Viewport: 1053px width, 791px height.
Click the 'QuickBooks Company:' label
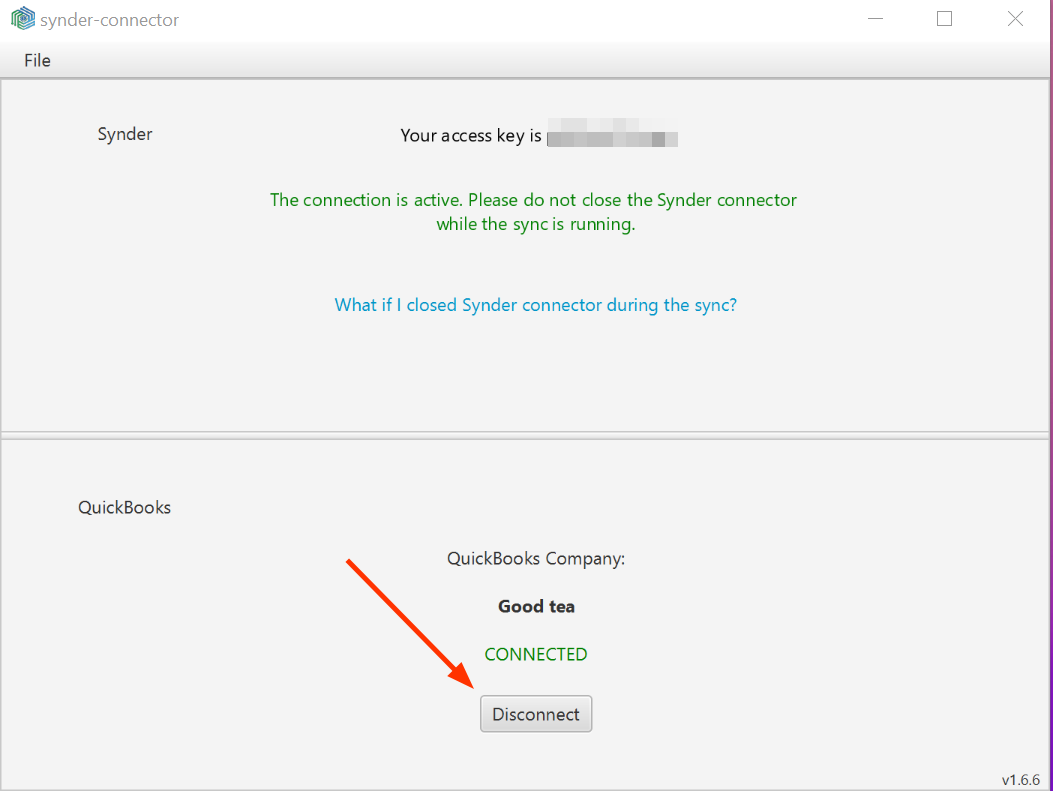pos(536,559)
